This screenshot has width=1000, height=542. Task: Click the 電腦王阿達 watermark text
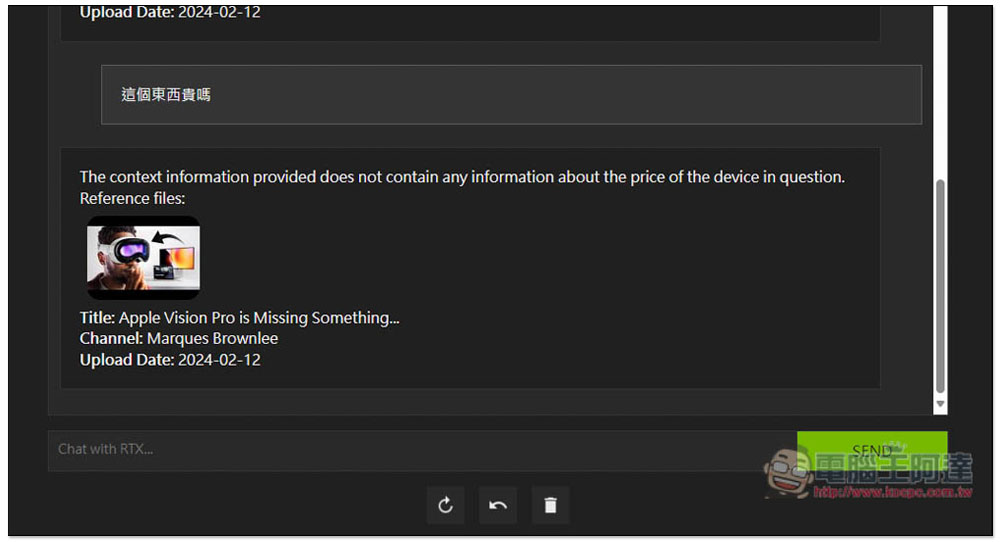(x=894, y=469)
